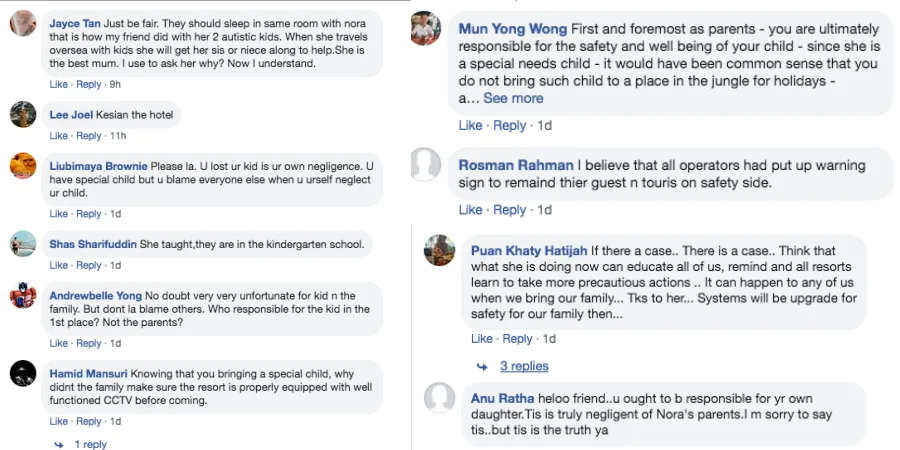The height and width of the screenshot is (450, 900).
Task: Like Rosman Rahman's comment
Action: click(470, 210)
